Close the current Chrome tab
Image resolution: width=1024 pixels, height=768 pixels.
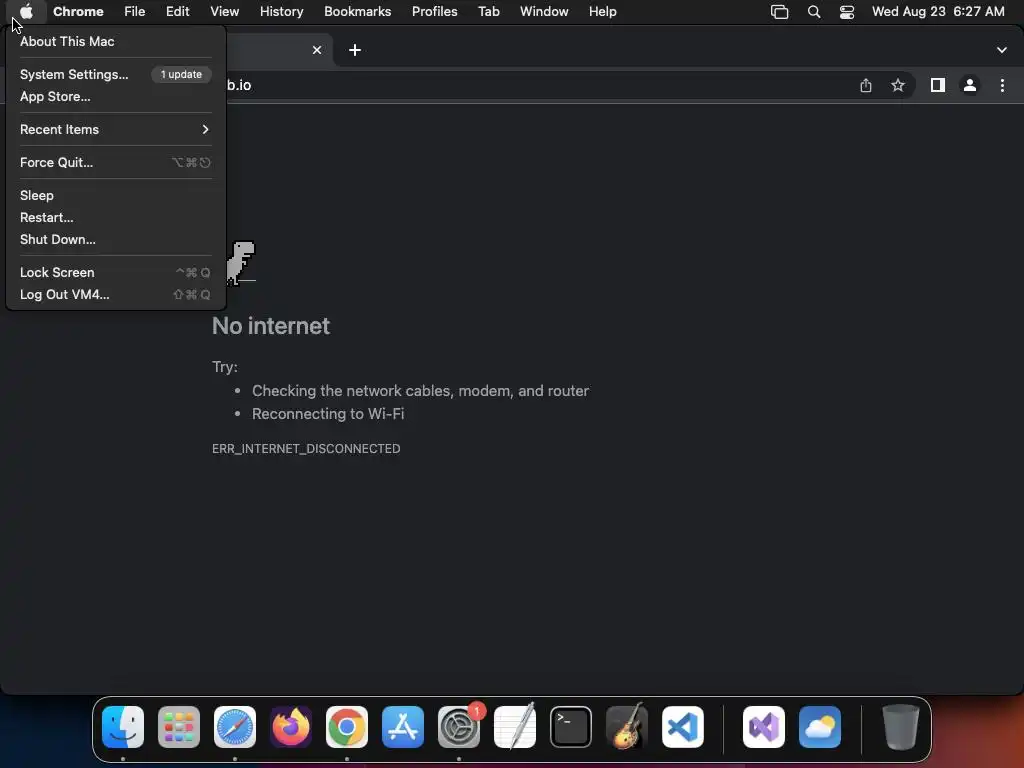coord(317,50)
